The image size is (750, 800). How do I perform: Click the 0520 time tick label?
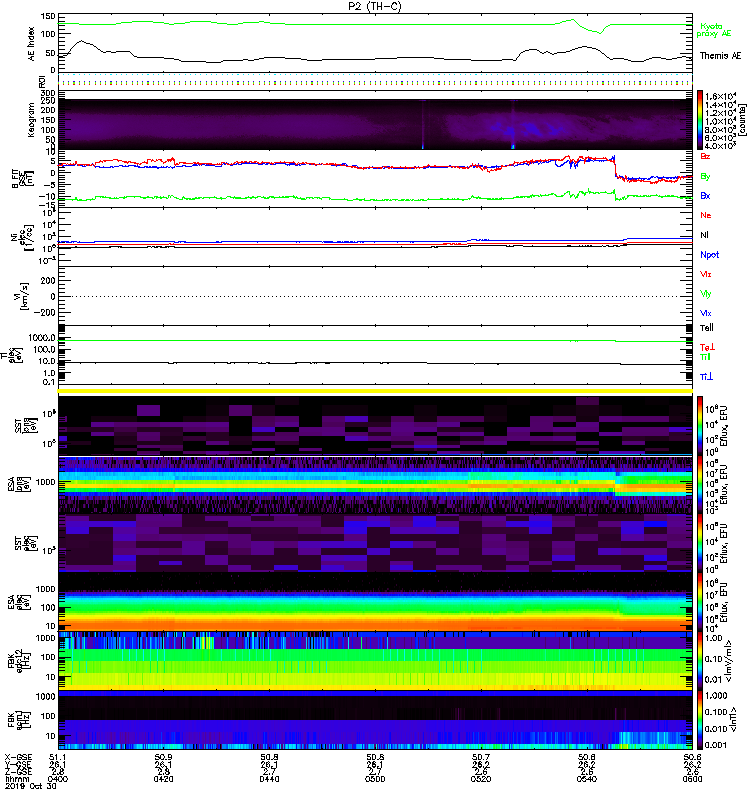click(x=481, y=779)
